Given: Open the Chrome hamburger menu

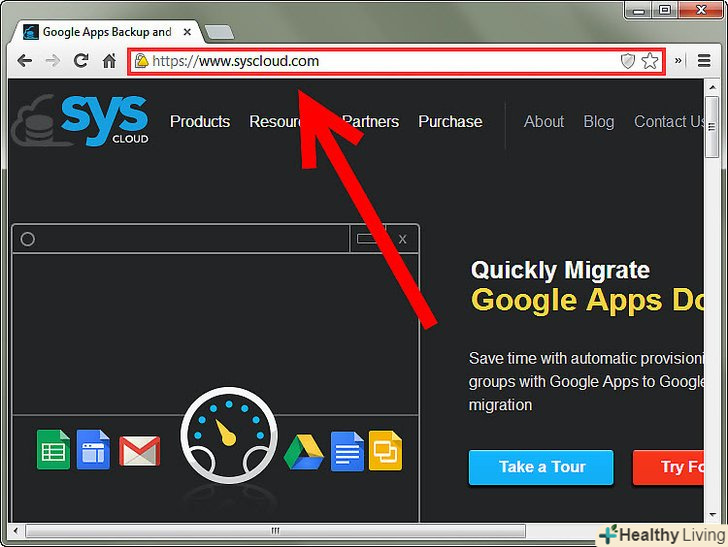Looking at the screenshot, I should click(x=704, y=61).
